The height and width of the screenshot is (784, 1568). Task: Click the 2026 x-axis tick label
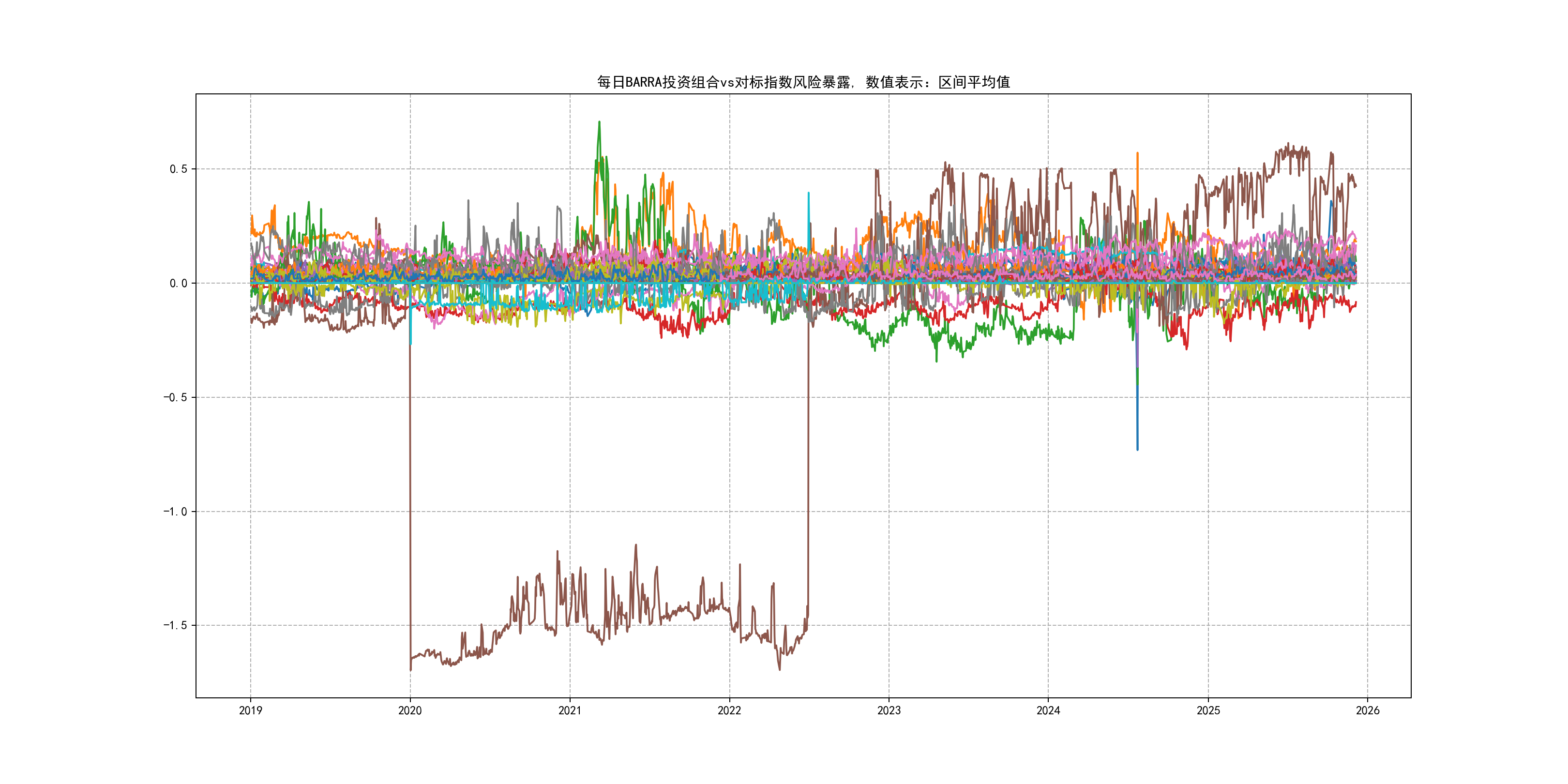pyautogui.click(x=1368, y=710)
